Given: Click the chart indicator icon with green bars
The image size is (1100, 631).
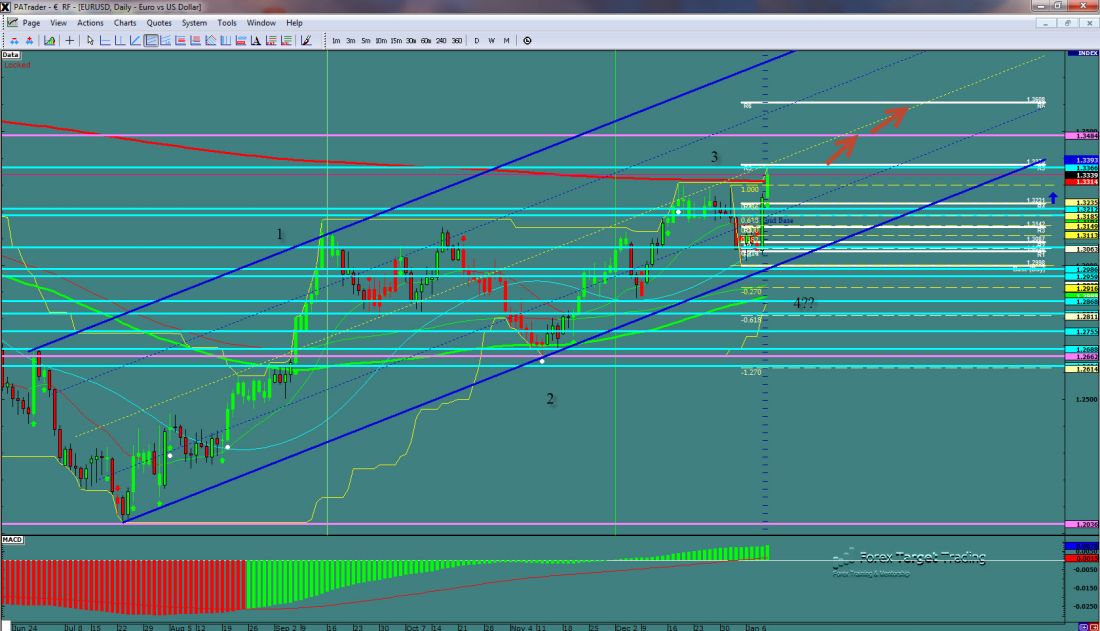Looking at the screenshot, I should [49, 41].
